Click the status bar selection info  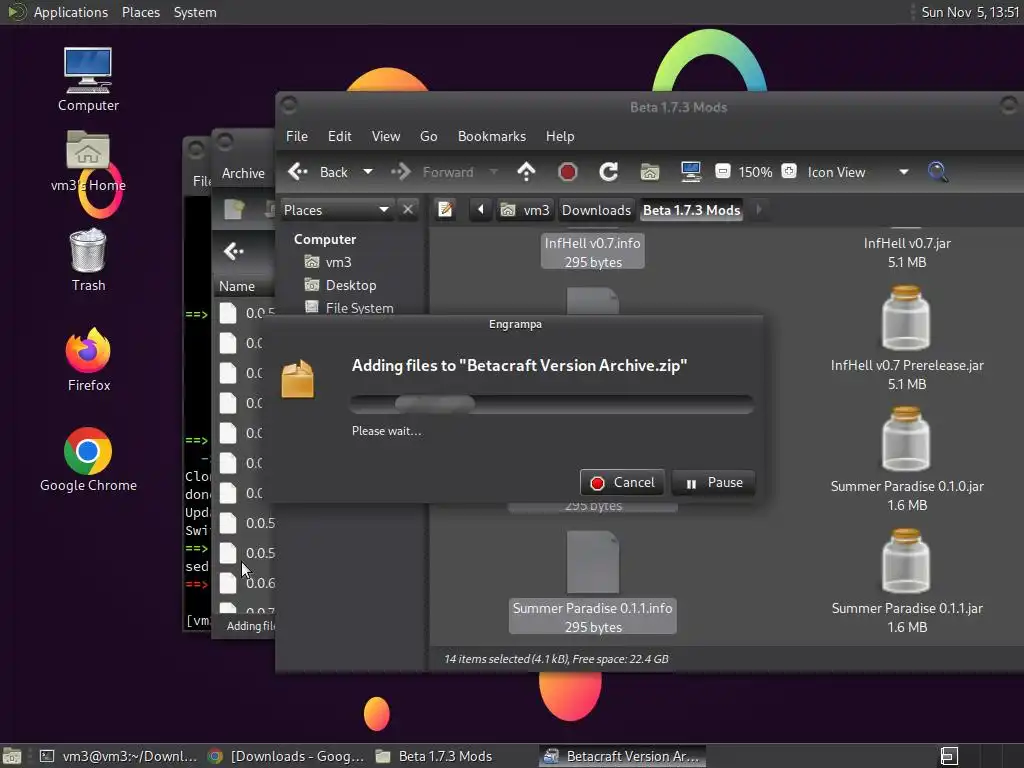[556, 659]
